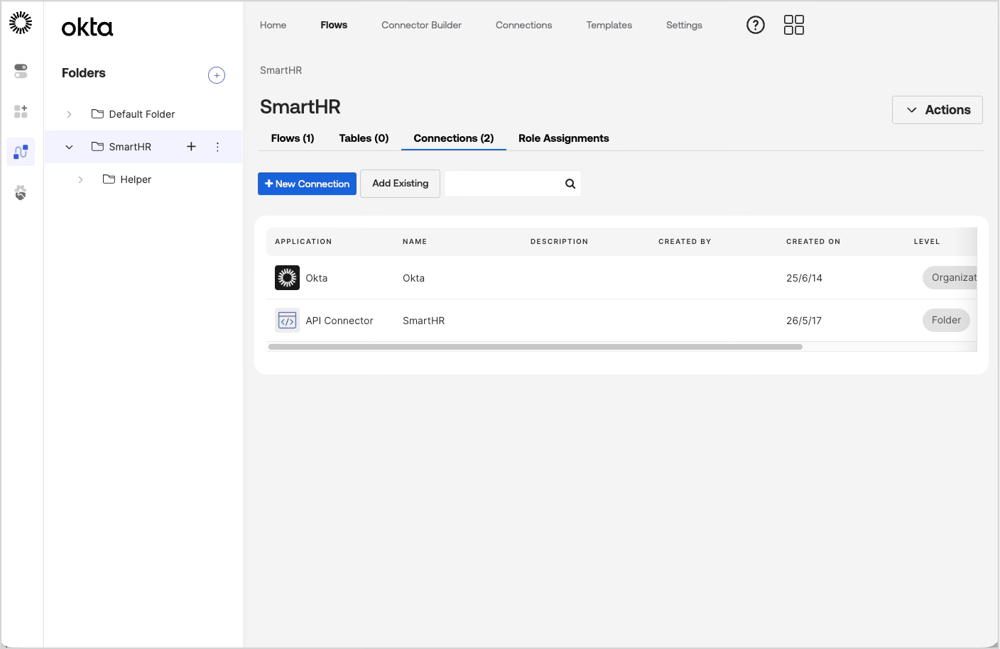Viewport: 1000px width, 649px height.
Task: Click the API Connector application text
Action: coord(339,321)
